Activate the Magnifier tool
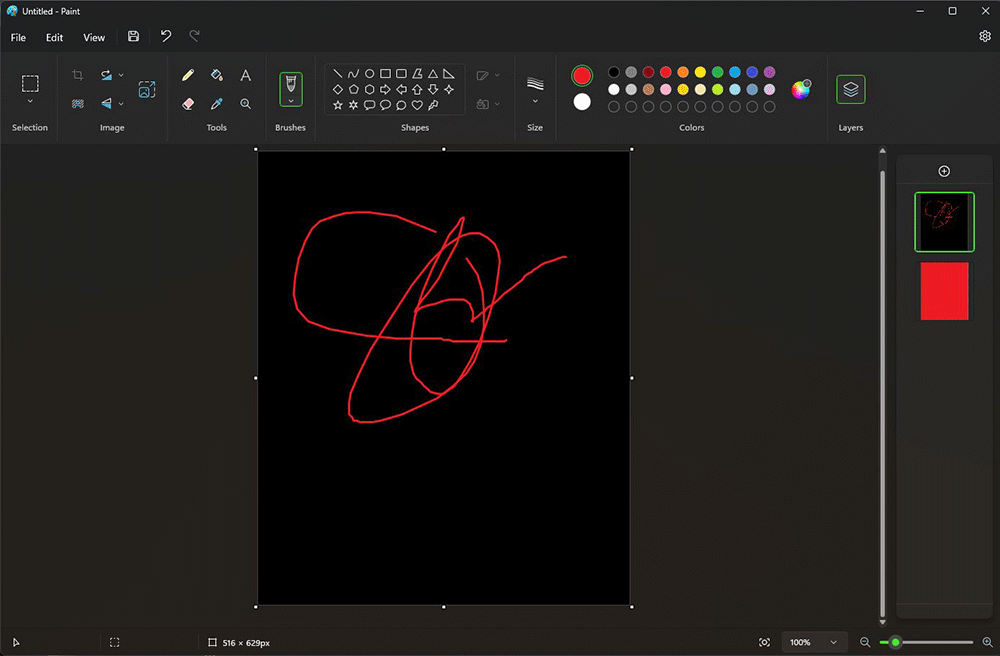The height and width of the screenshot is (656, 1000). [x=245, y=103]
